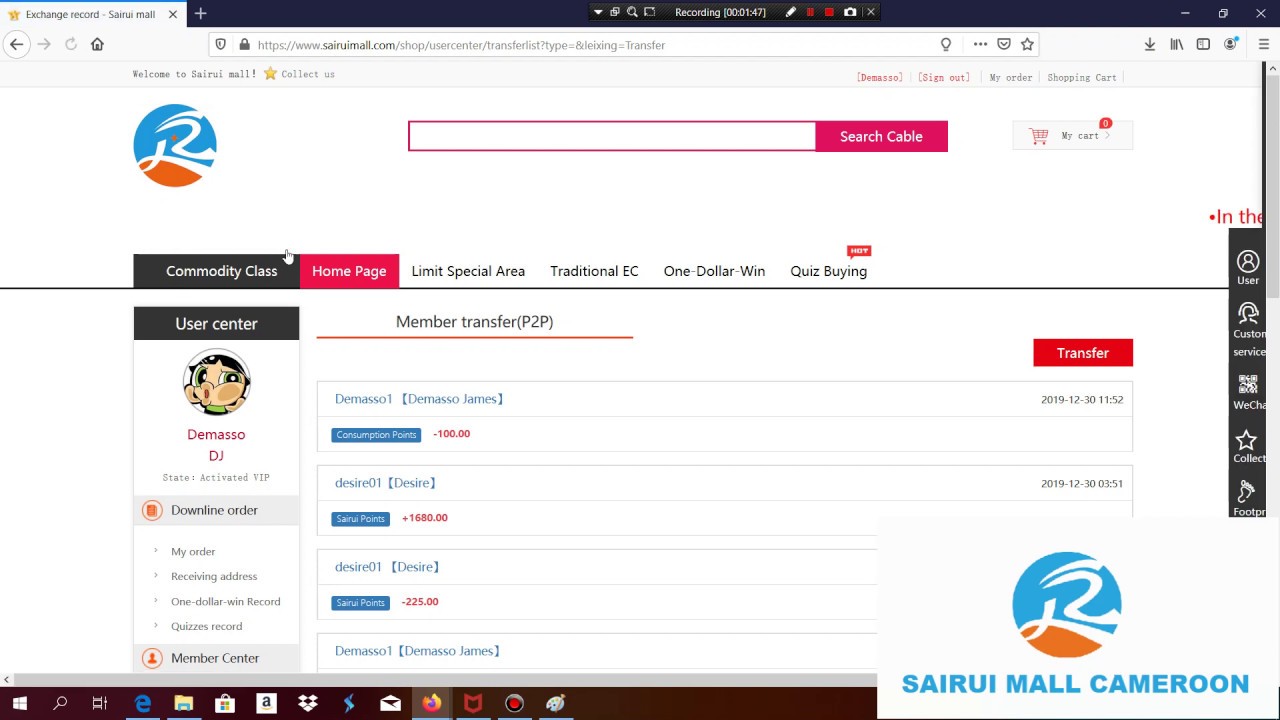Image resolution: width=1280 pixels, height=720 pixels.
Task: Open My order in the sidebar
Action: 193,551
